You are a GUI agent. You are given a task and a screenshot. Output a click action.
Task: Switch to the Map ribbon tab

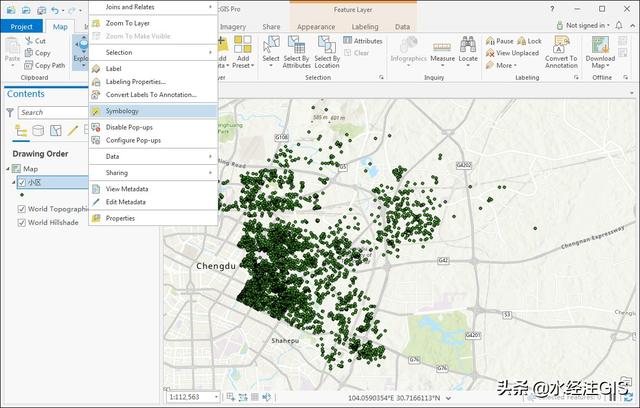(60, 27)
